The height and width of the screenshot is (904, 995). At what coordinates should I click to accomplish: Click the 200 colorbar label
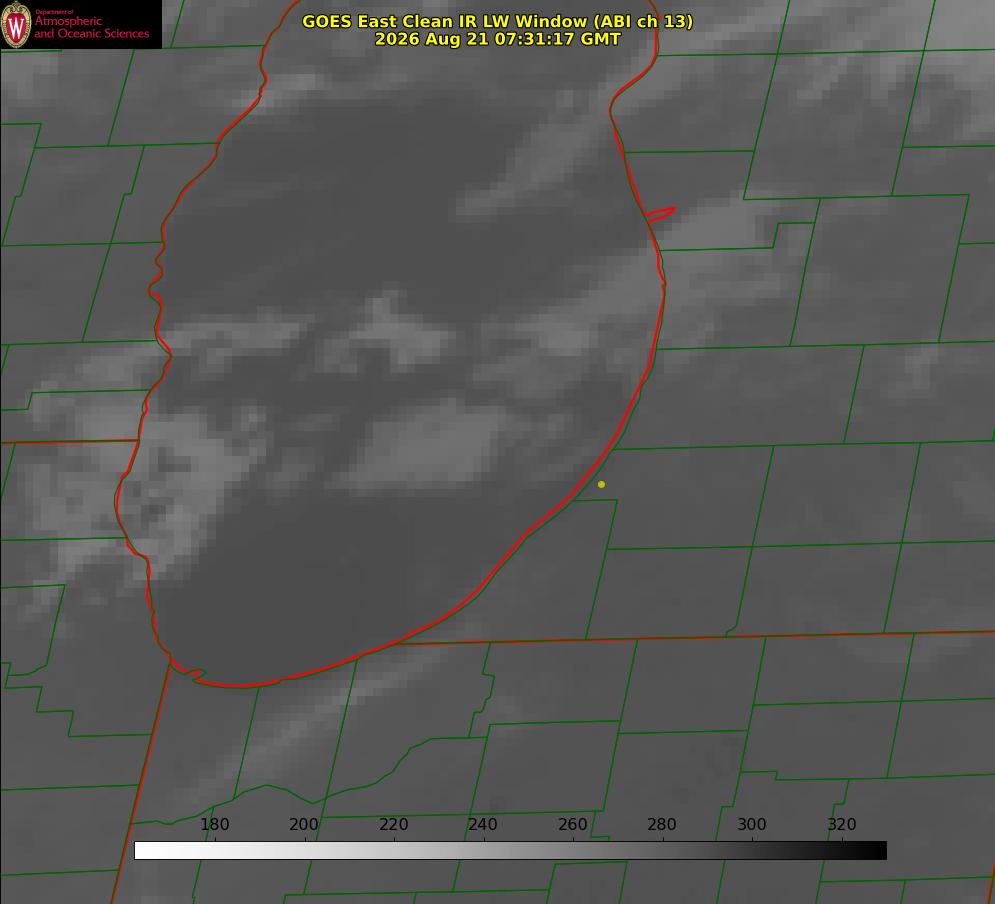coord(304,824)
